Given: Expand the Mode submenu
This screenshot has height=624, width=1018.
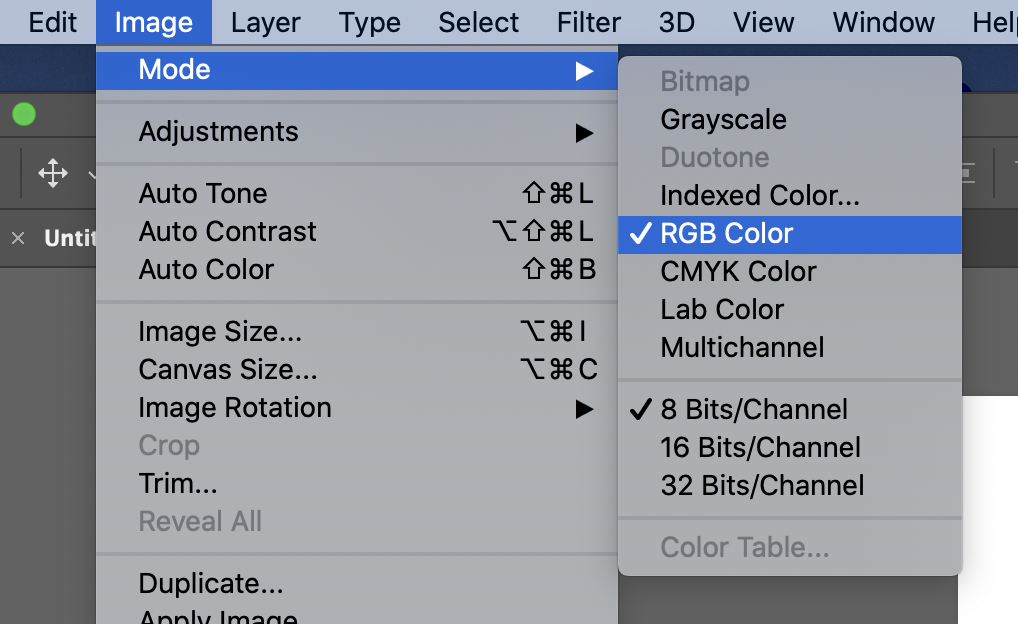Looking at the screenshot, I should coord(357,70).
